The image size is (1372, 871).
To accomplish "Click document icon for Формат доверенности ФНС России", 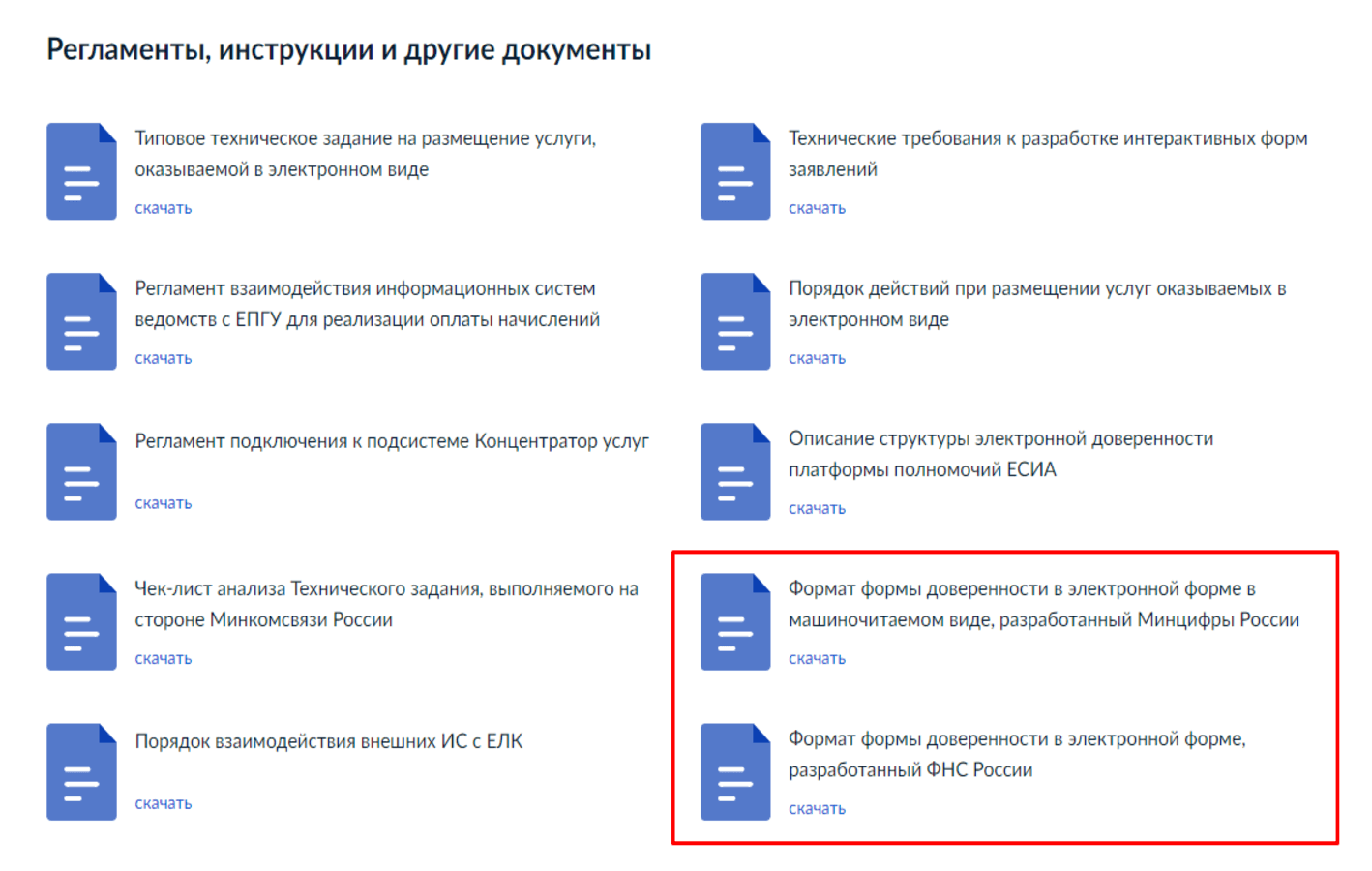I will pyautogui.click(x=735, y=771).
